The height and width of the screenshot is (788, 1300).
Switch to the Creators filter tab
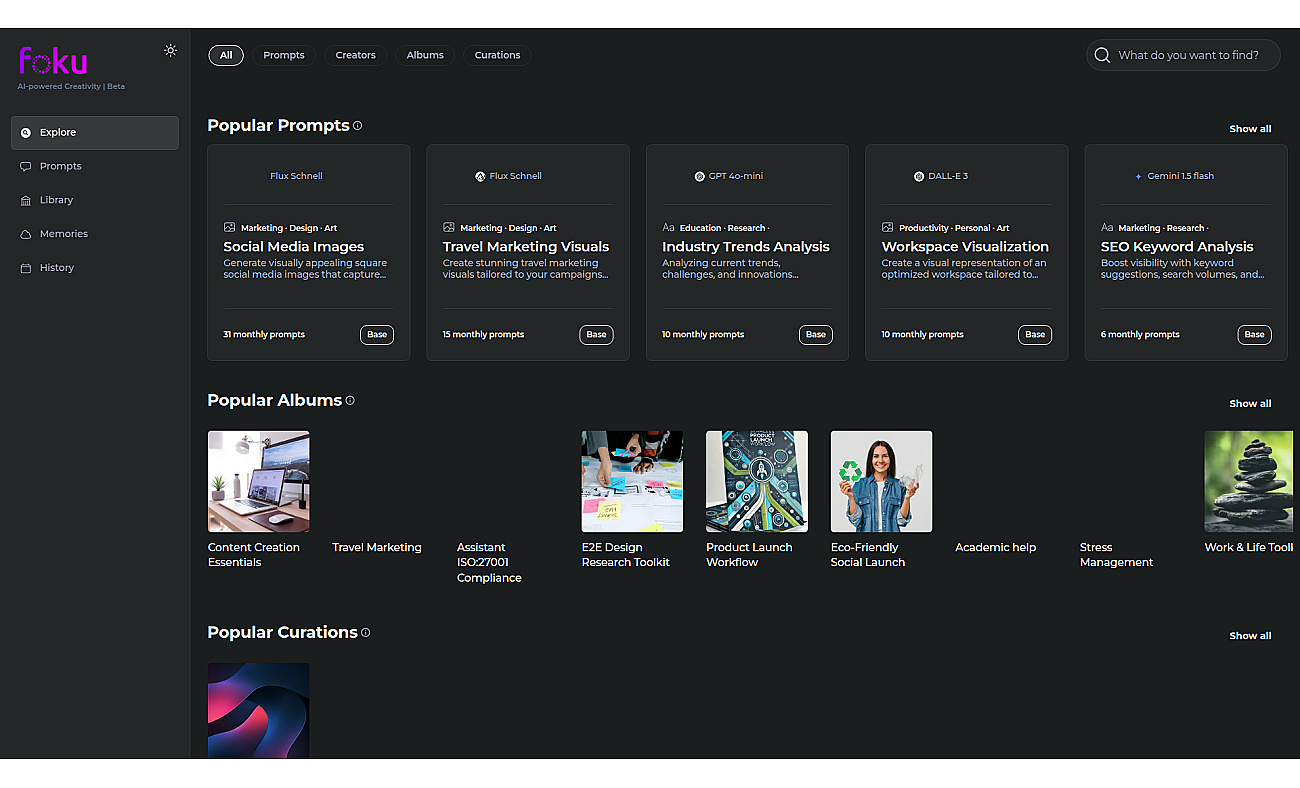(355, 55)
